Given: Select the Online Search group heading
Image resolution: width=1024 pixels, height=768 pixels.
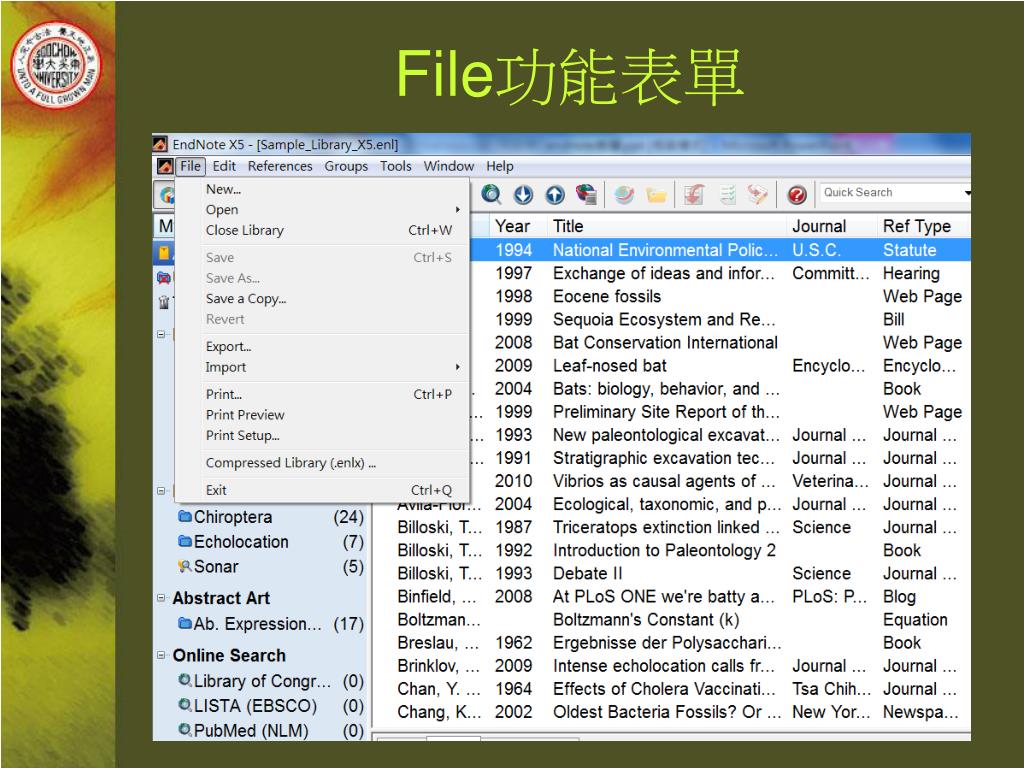Looking at the screenshot, I should (229, 655).
